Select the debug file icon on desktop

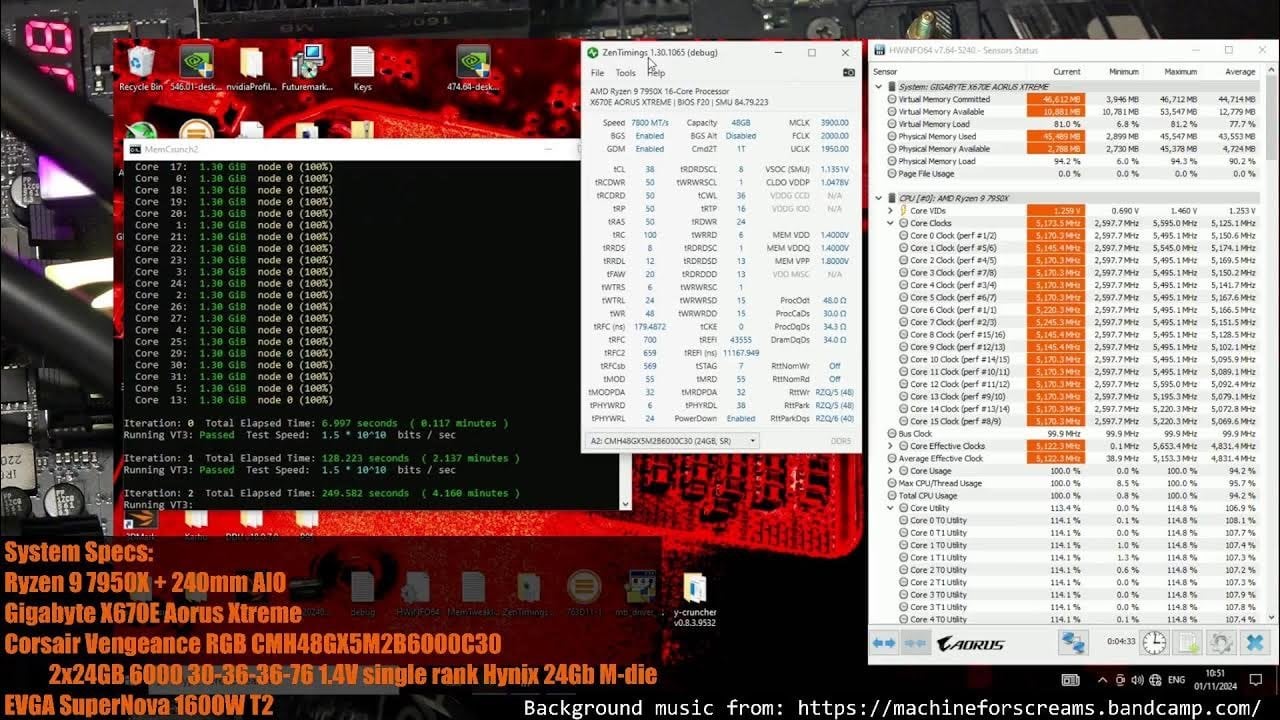click(363, 594)
